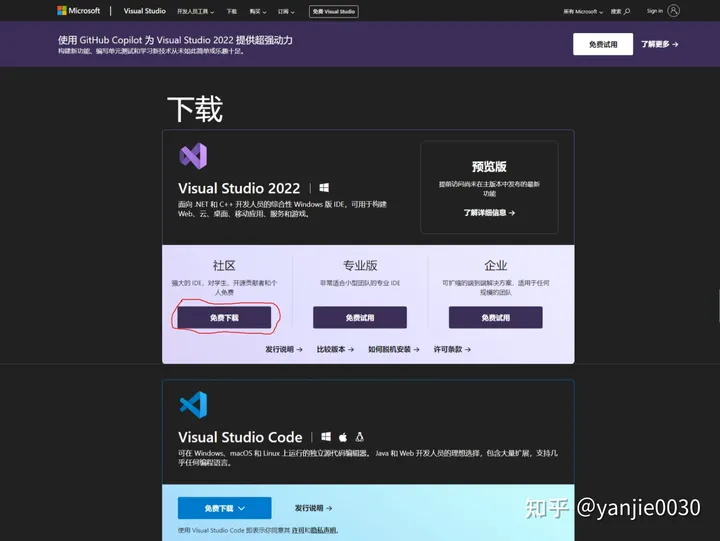Click the Apple icon beside Visual Studio Code

tap(343, 437)
